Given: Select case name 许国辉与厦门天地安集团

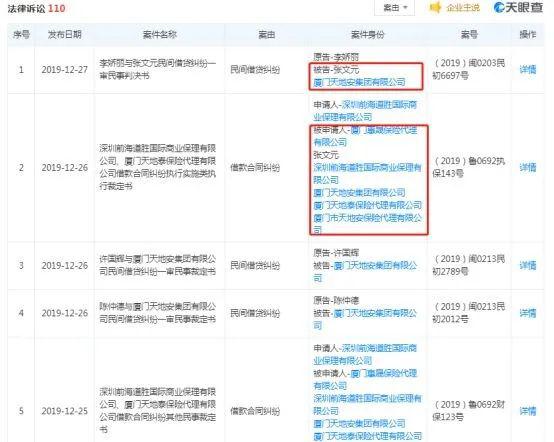Looking at the screenshot, I should pos(158,265).
